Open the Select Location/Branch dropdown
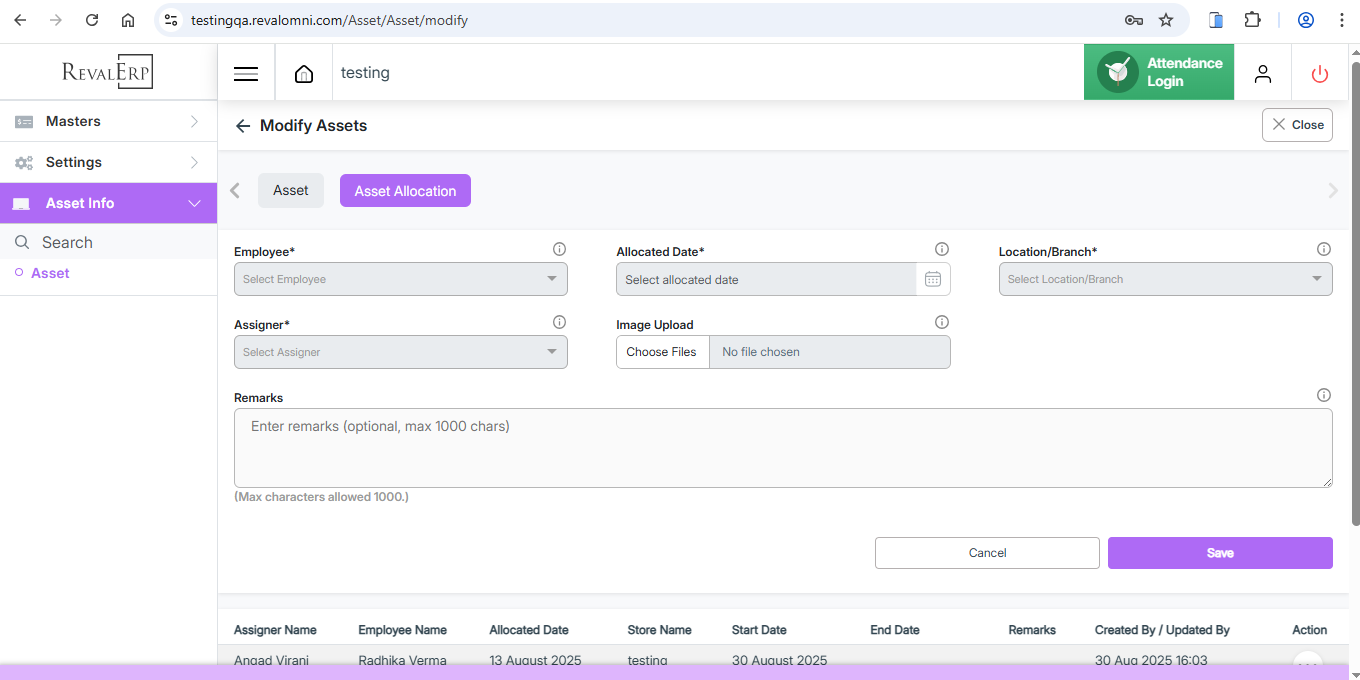 coord(1165,280)
